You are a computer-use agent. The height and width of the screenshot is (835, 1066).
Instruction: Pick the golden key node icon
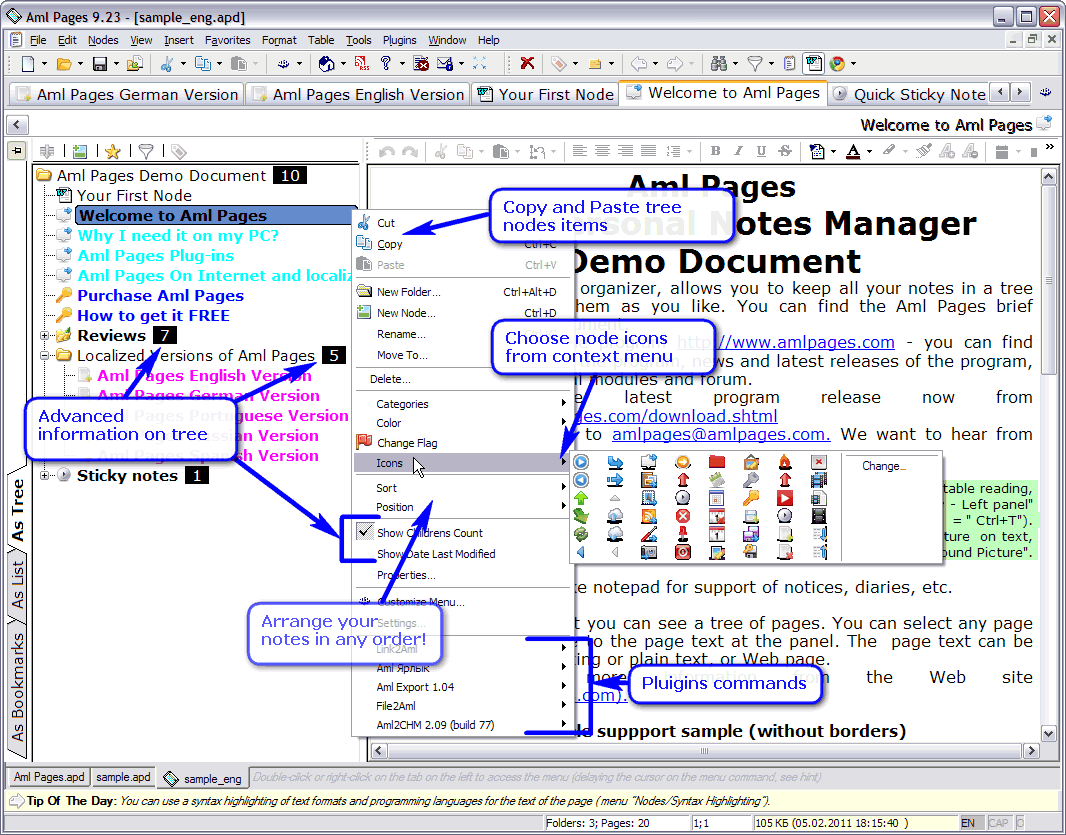click(x=750, y=497)
